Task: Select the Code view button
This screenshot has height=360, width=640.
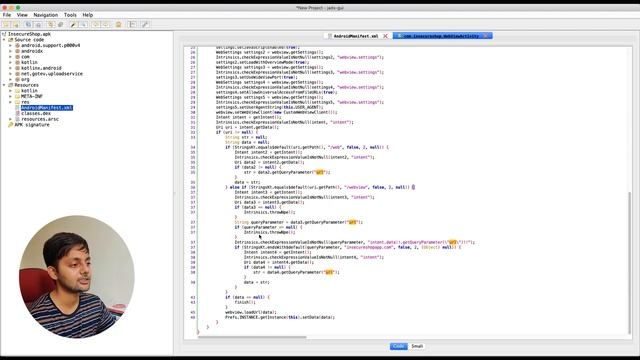Action: (x=398, y=346)
